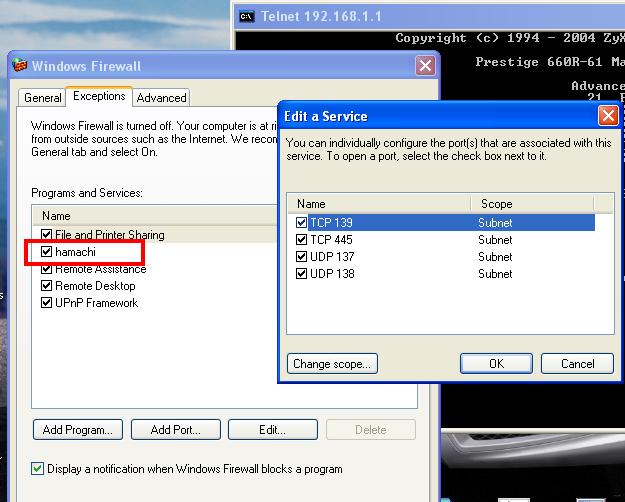Select UPnP Framework entry in list
Image resolution: width=625 pixels, height=502 pixels.
click(x=96, y=303)
